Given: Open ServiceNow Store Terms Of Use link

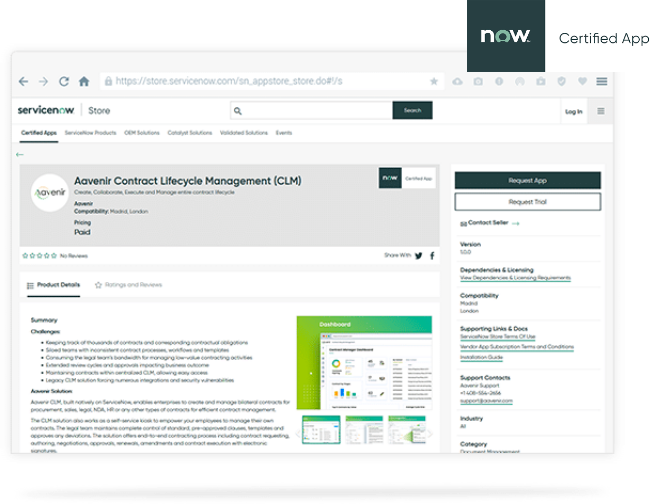Looking at the screenshot, I should pos(498,337).
